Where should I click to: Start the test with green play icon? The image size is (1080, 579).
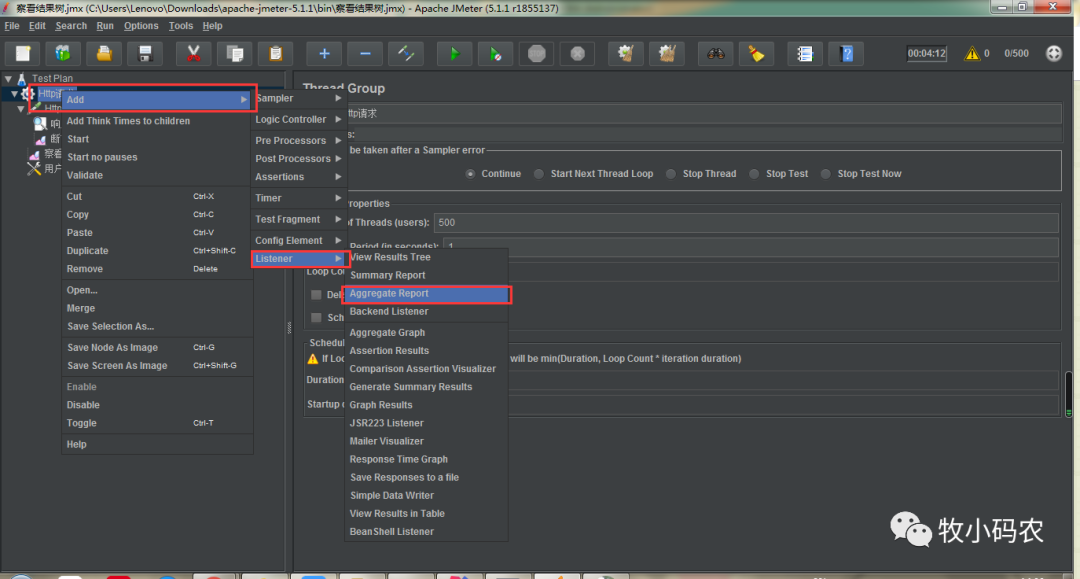point(455,54)
